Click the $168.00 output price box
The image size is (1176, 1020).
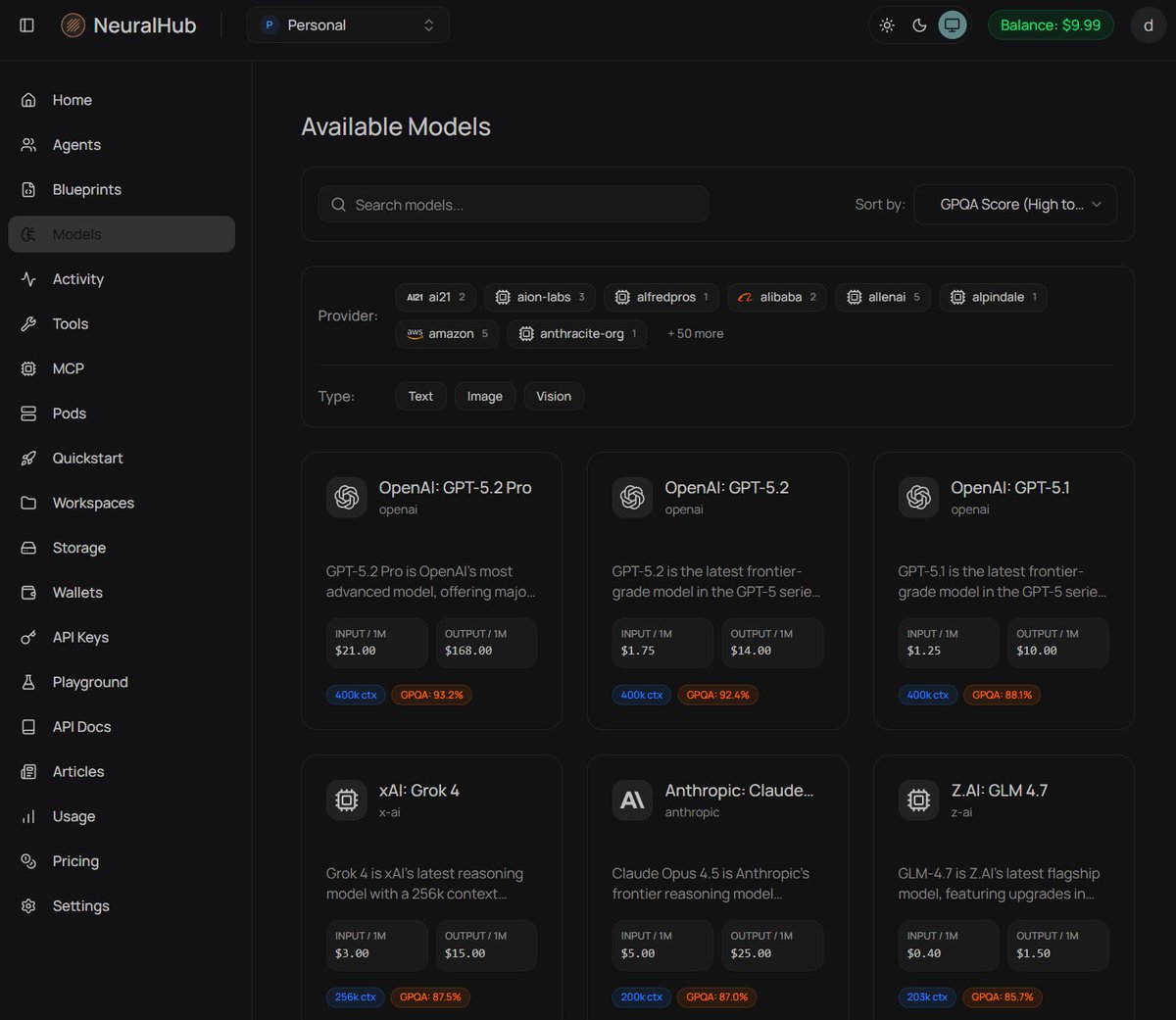(486, 643)
